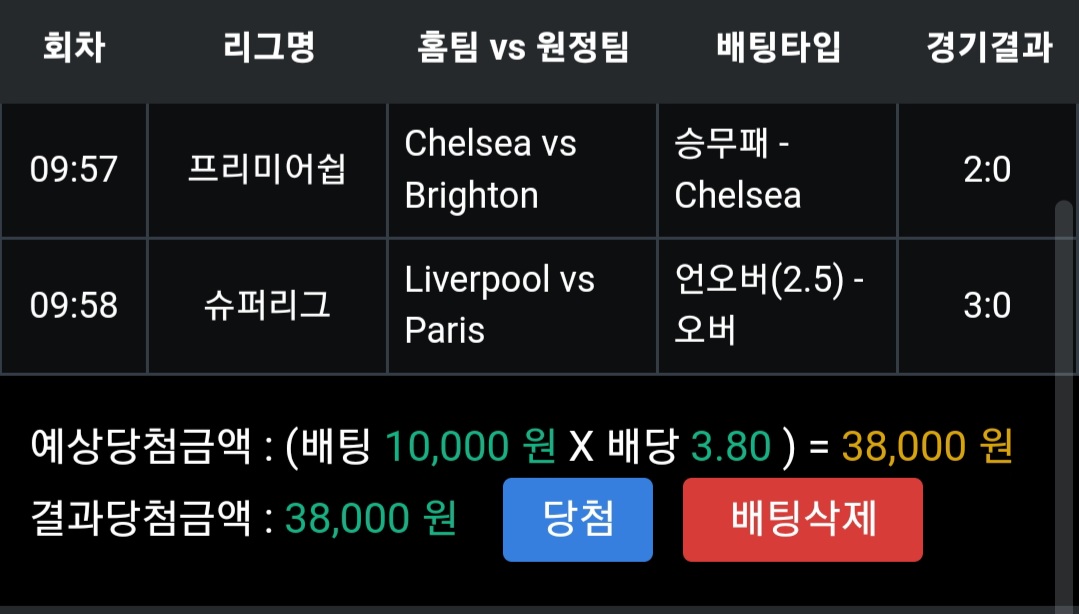The height and width of the screenshot is (614, 1079).
Task: Select the 배팅타입 column header
Action: (778, 47)
